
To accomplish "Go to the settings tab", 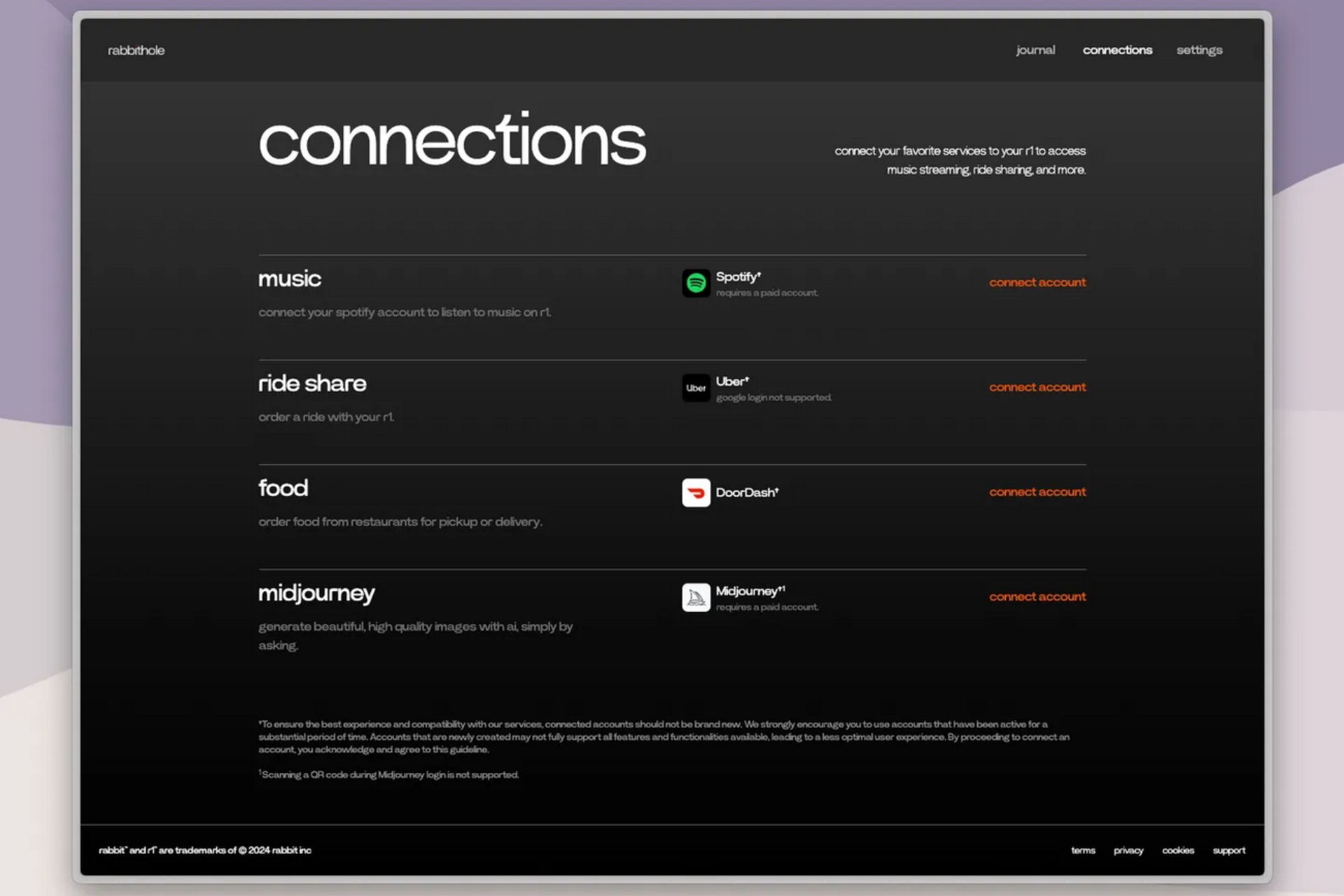I will point(1199,50).
